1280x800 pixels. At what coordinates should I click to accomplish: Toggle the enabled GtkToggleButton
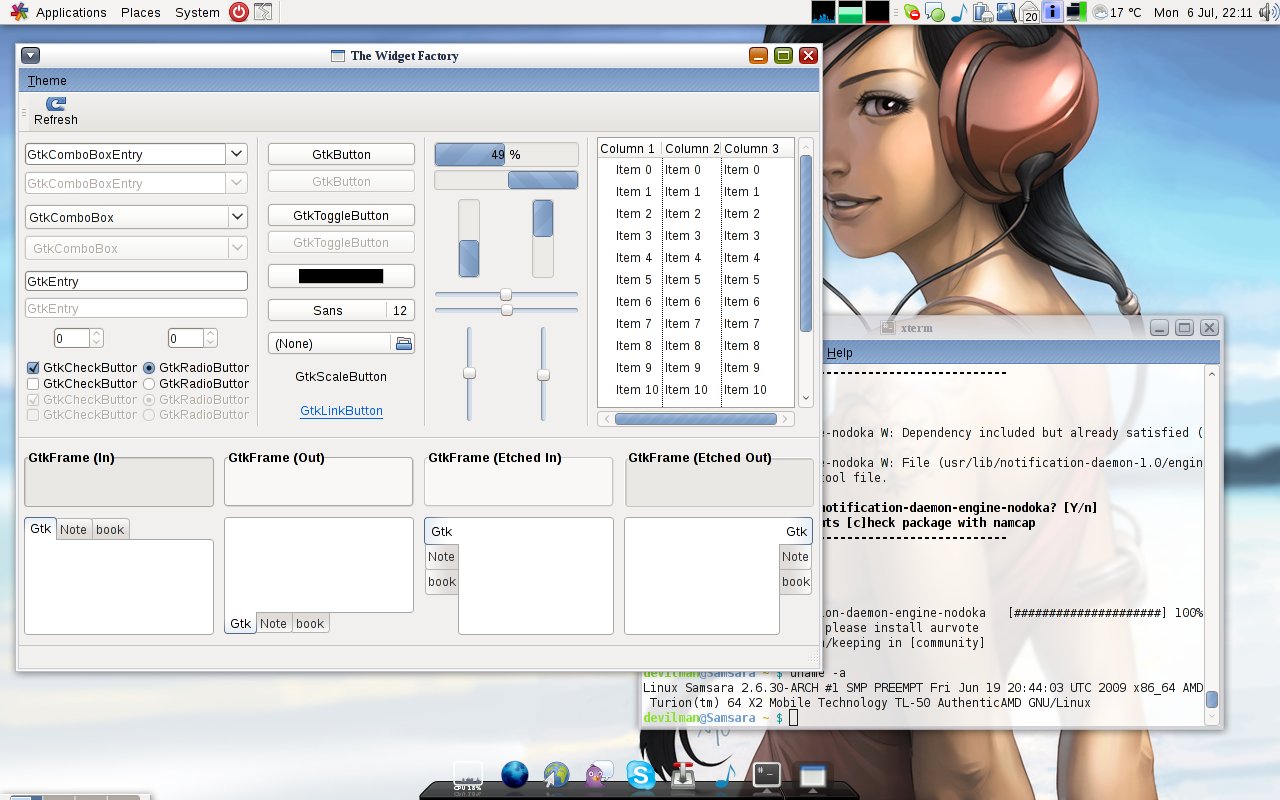click(x=341, y=215)
